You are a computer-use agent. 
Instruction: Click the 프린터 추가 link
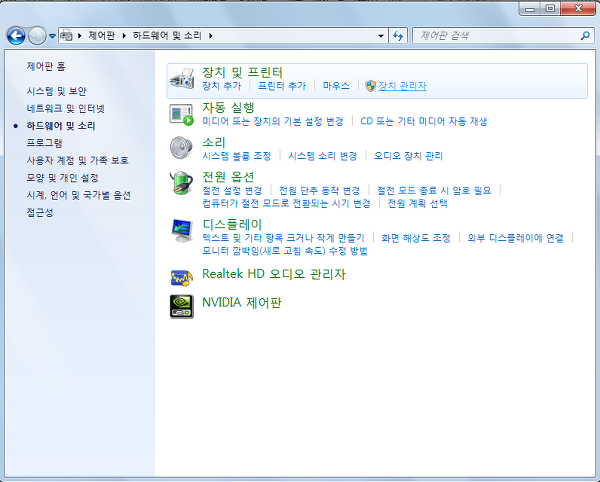pos(282,86)
